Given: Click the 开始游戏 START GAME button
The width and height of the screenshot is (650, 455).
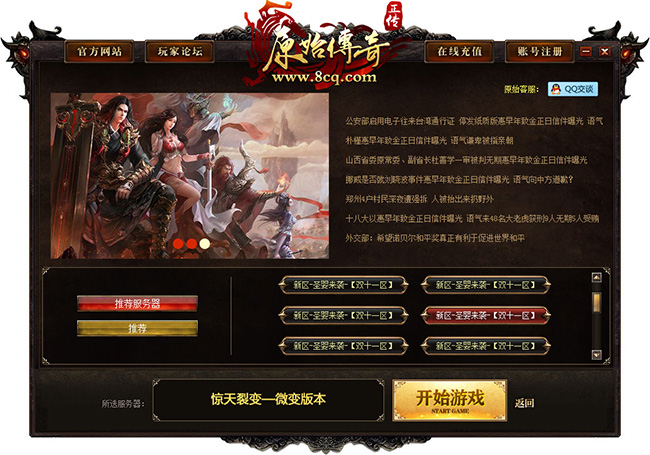Looking at the screenshot, I should (450, 400).
